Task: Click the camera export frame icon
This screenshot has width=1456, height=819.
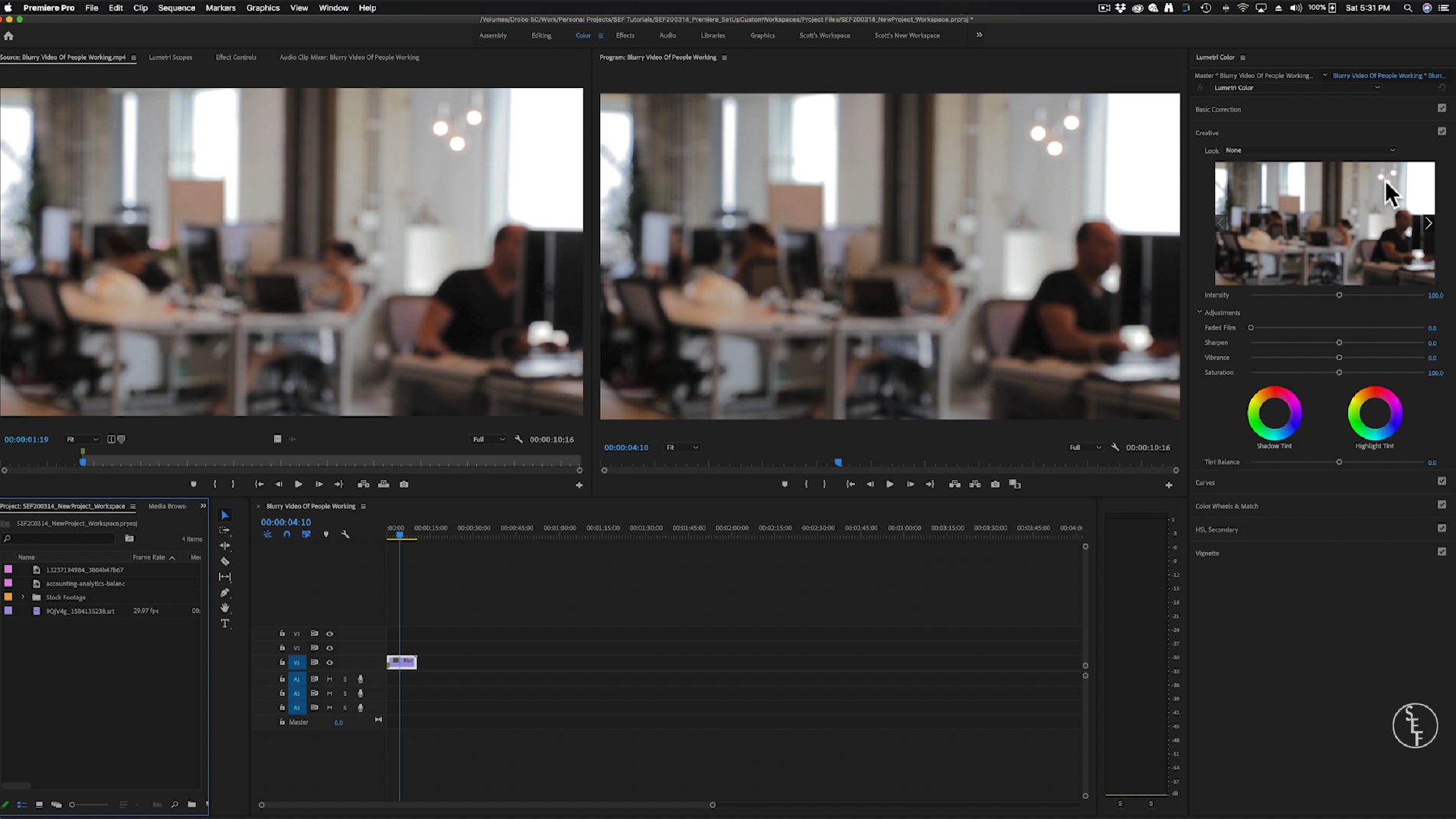Action: (x=995, y=484)
